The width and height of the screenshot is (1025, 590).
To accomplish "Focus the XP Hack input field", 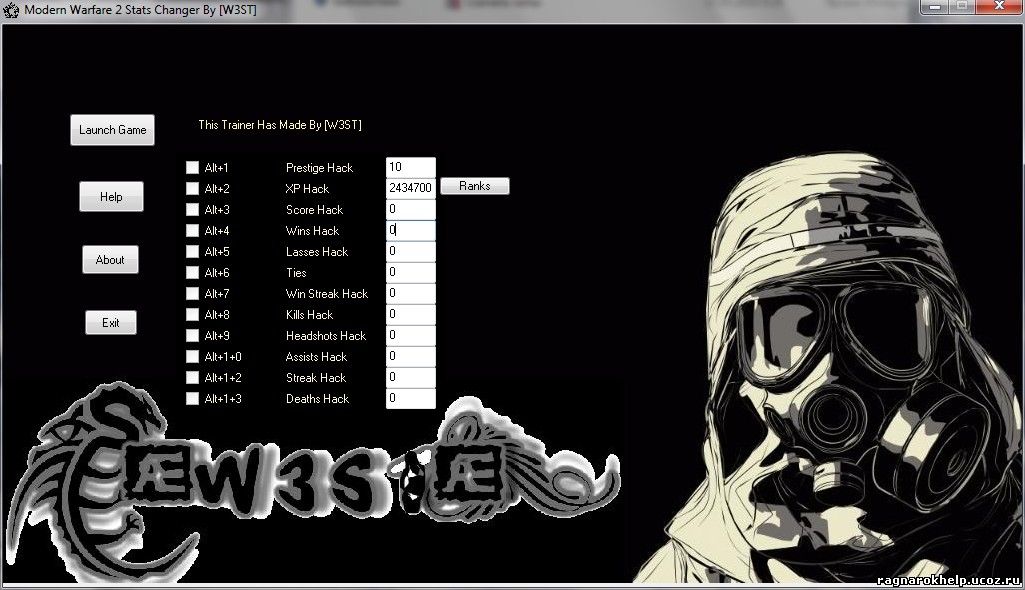I will coord(410,189).
